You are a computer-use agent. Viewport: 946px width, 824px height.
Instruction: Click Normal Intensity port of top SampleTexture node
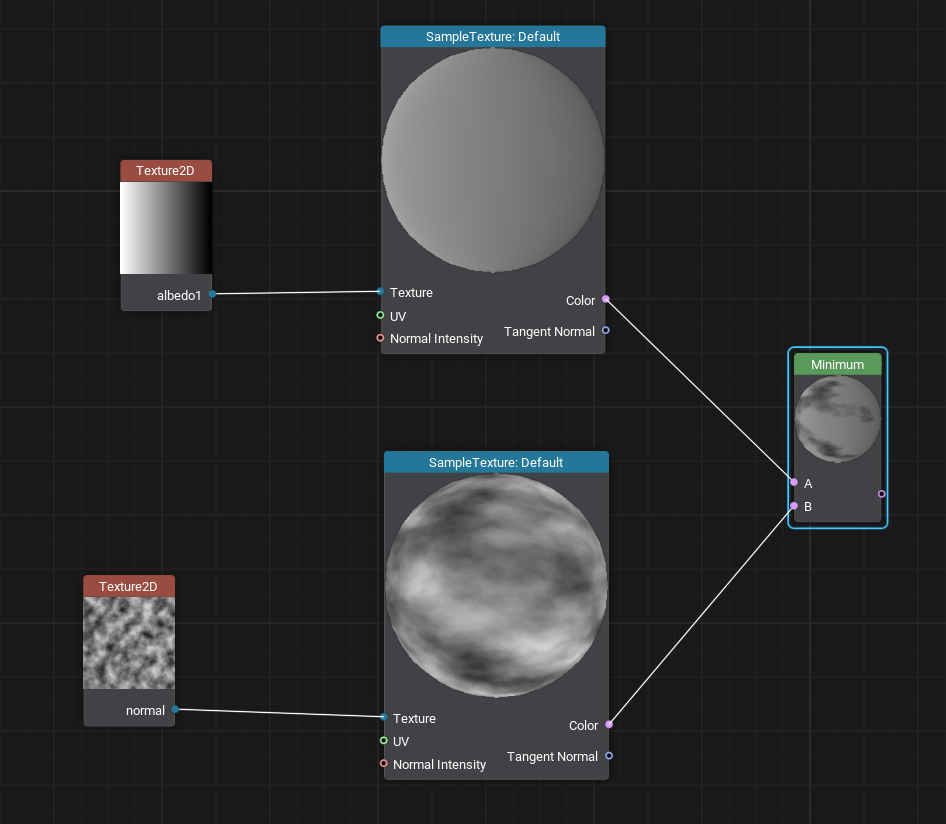click(x=380, y=338)
